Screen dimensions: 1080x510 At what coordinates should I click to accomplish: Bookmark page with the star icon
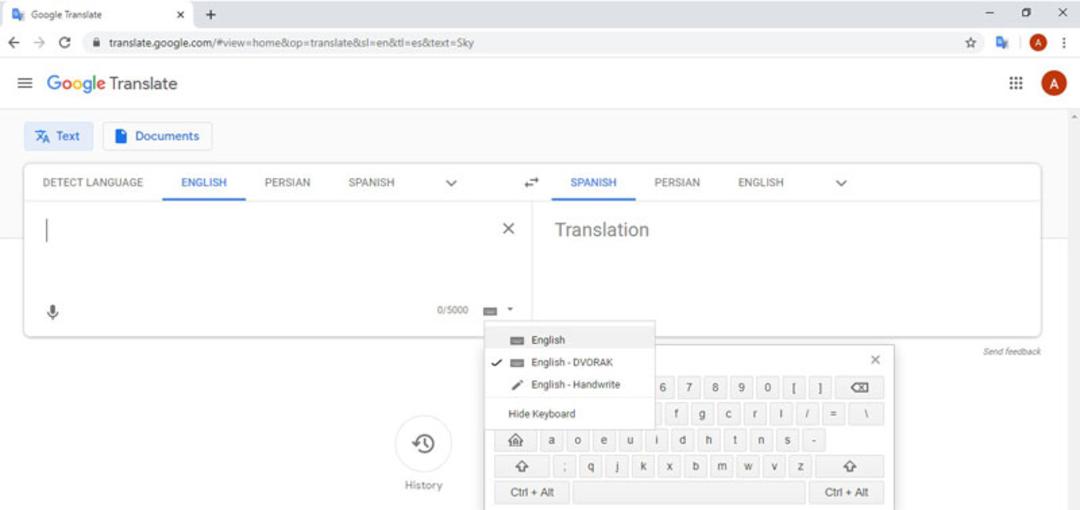pos(970,43)
